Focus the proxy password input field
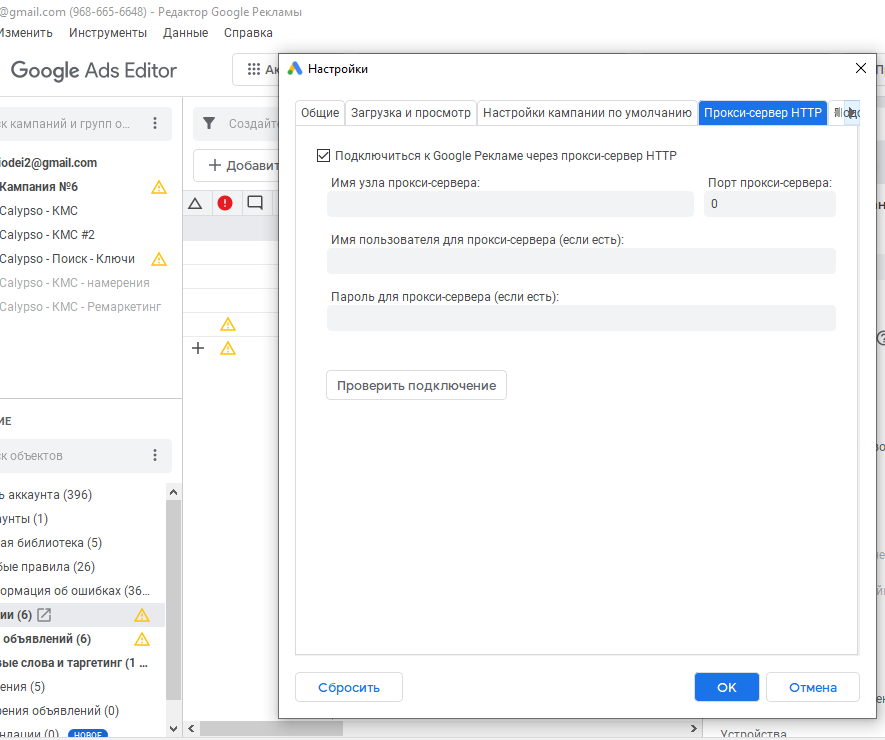 (x=581, y=318)
